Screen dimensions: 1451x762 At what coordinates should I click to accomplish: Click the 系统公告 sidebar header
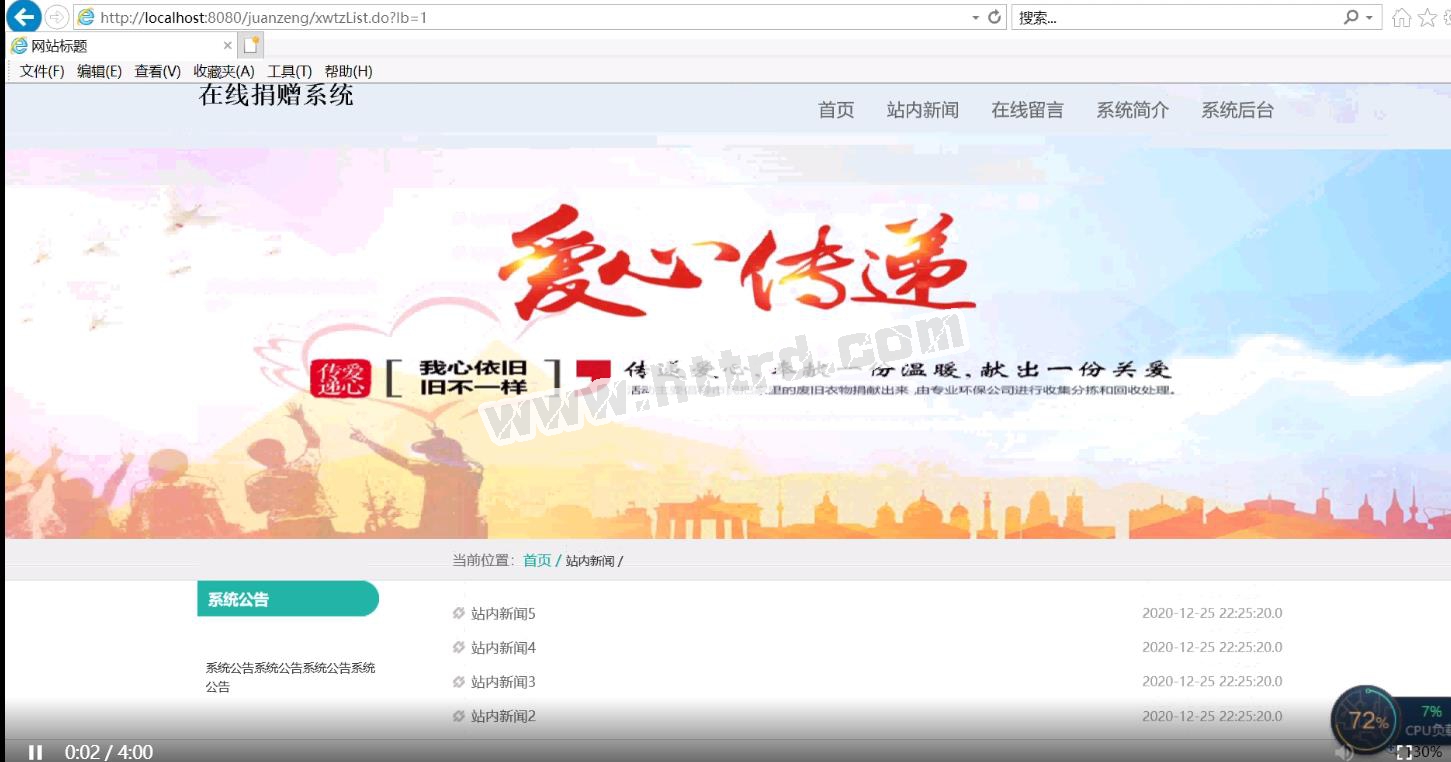pos(288,599)
